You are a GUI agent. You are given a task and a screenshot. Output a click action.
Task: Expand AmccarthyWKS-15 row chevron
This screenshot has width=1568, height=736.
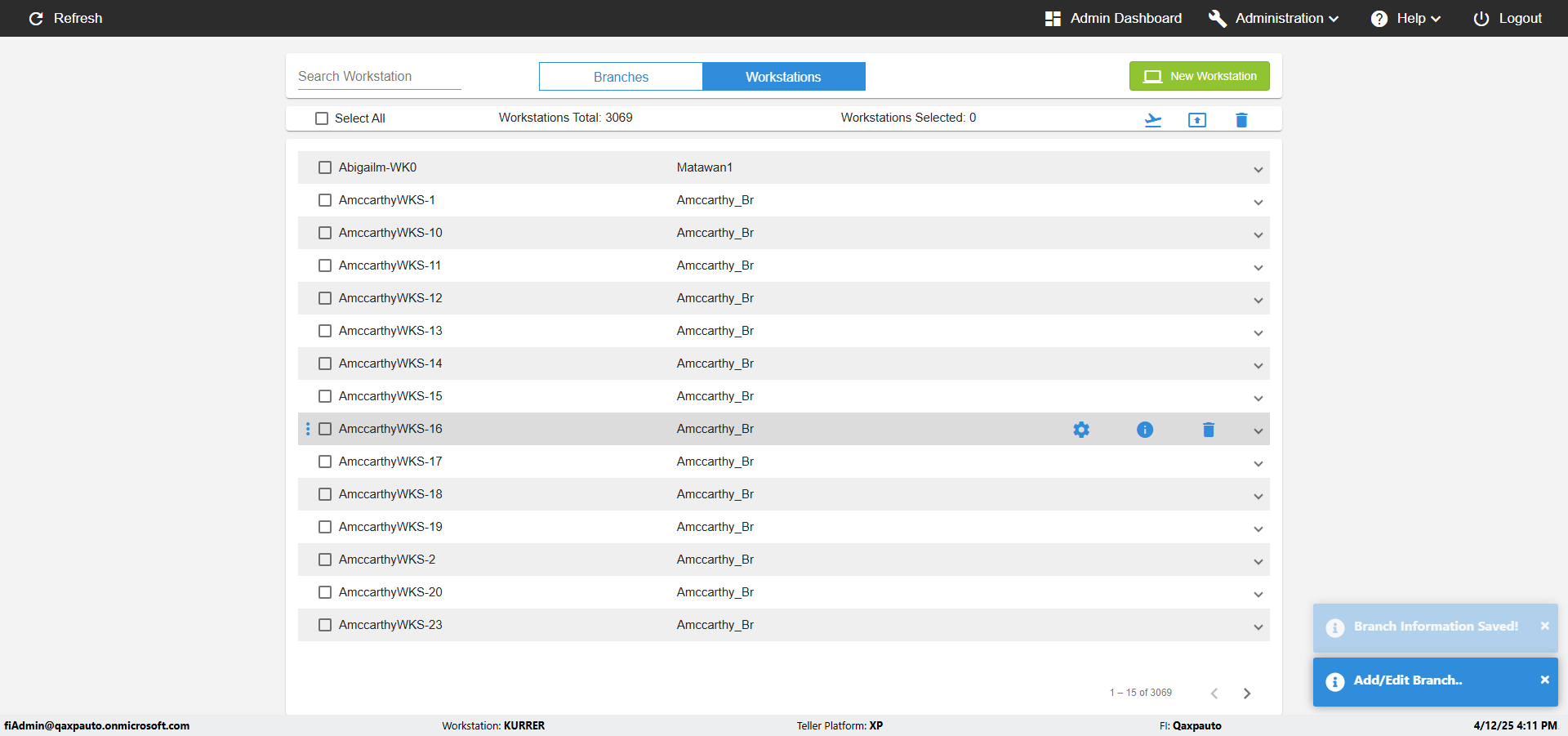click(x=1258, y=399)
